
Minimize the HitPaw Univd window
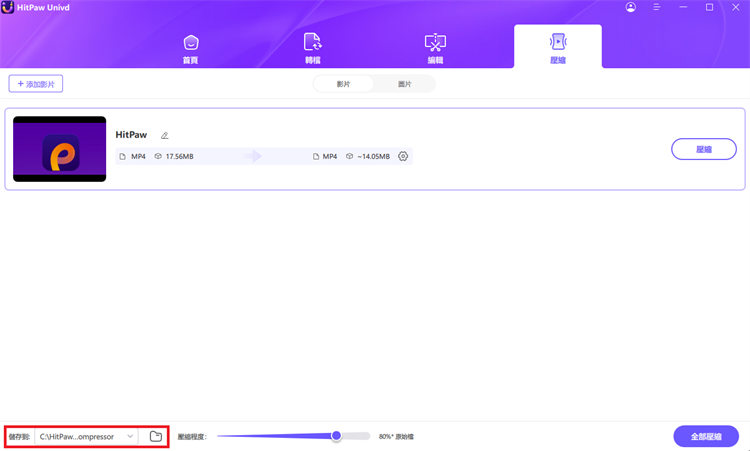point(683,7)
